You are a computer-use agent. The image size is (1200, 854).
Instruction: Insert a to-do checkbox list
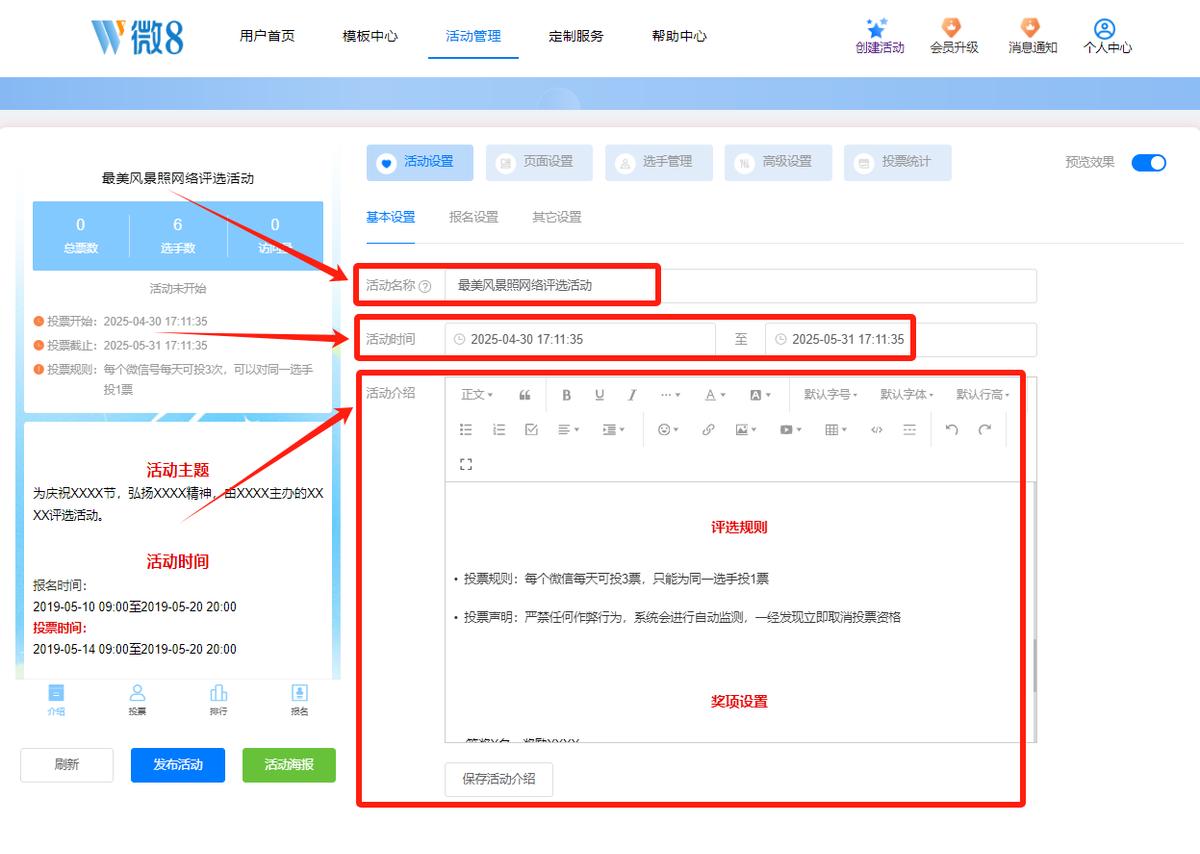coord(532,429)
